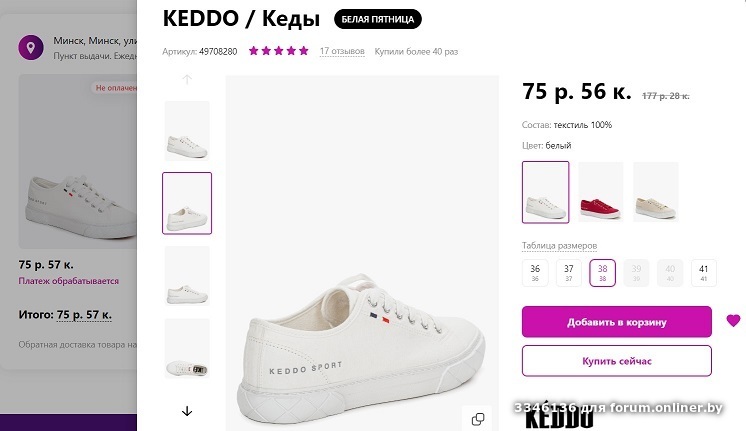Select size 41
746x431 pixels.
coord(704,273)
